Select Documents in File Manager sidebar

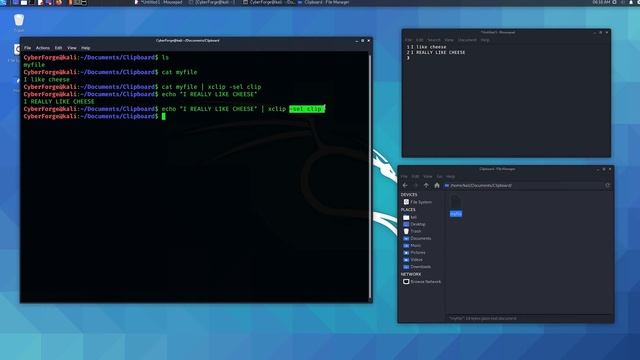[417, 238]
